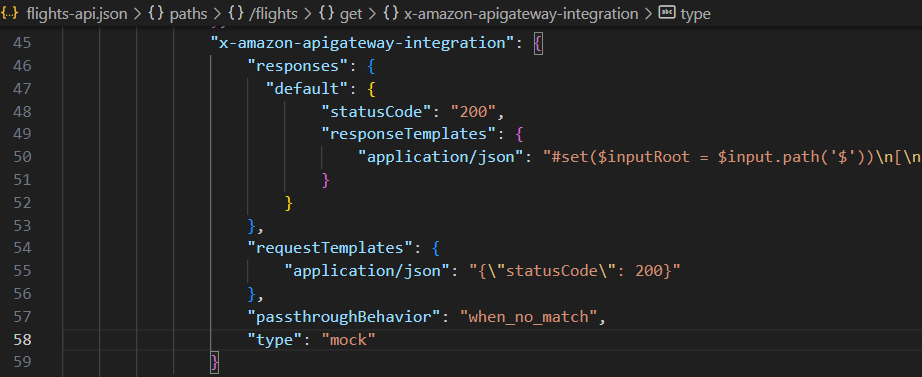Open the paths breadcrumb segment
922x377 pixels.
[188, 14]
